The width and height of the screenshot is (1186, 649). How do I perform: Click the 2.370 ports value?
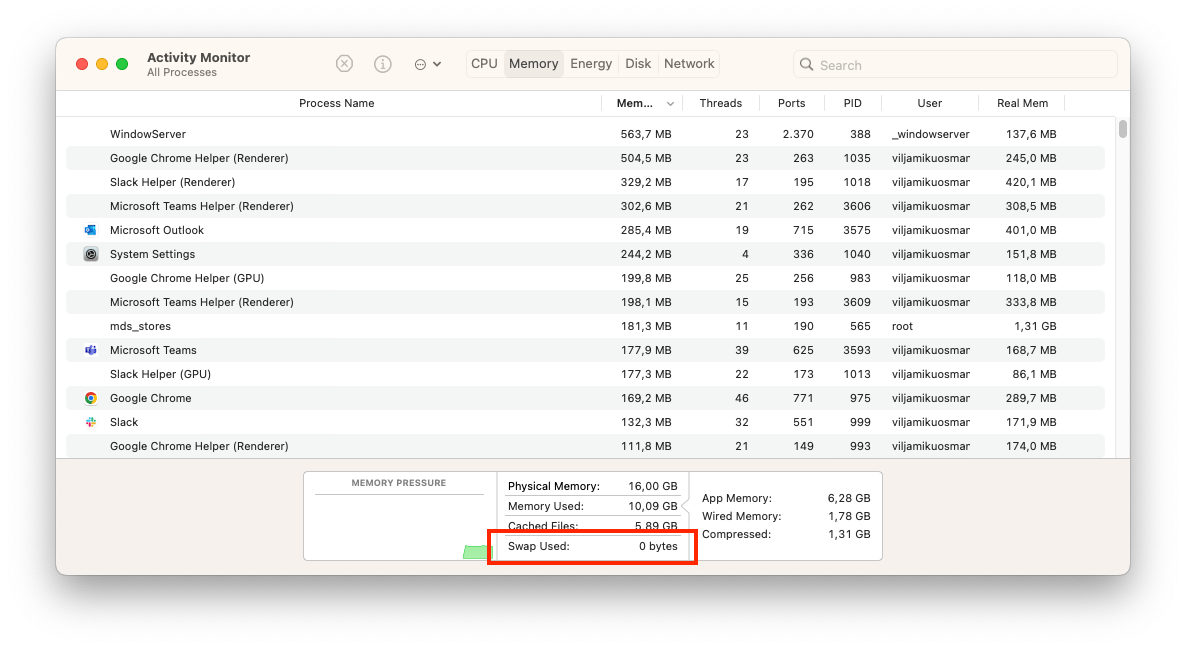tap(798, 134)
